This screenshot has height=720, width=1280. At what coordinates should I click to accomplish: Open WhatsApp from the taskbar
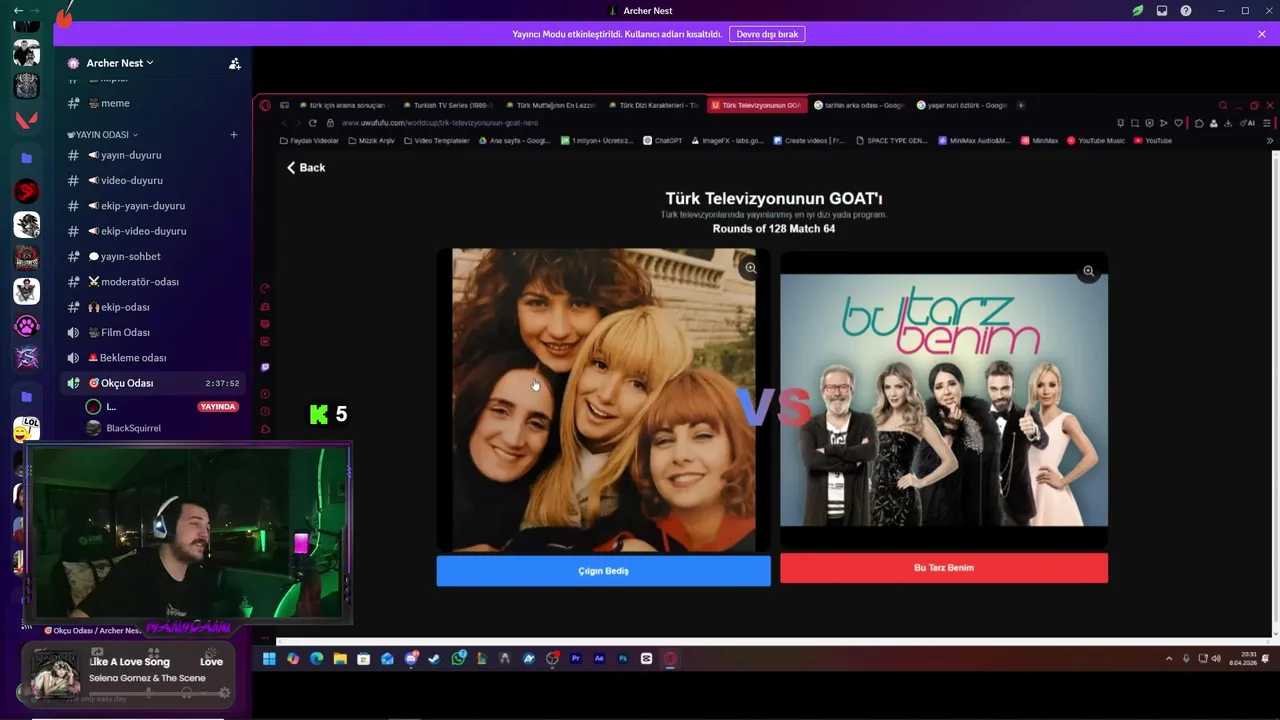pos(458,659)
